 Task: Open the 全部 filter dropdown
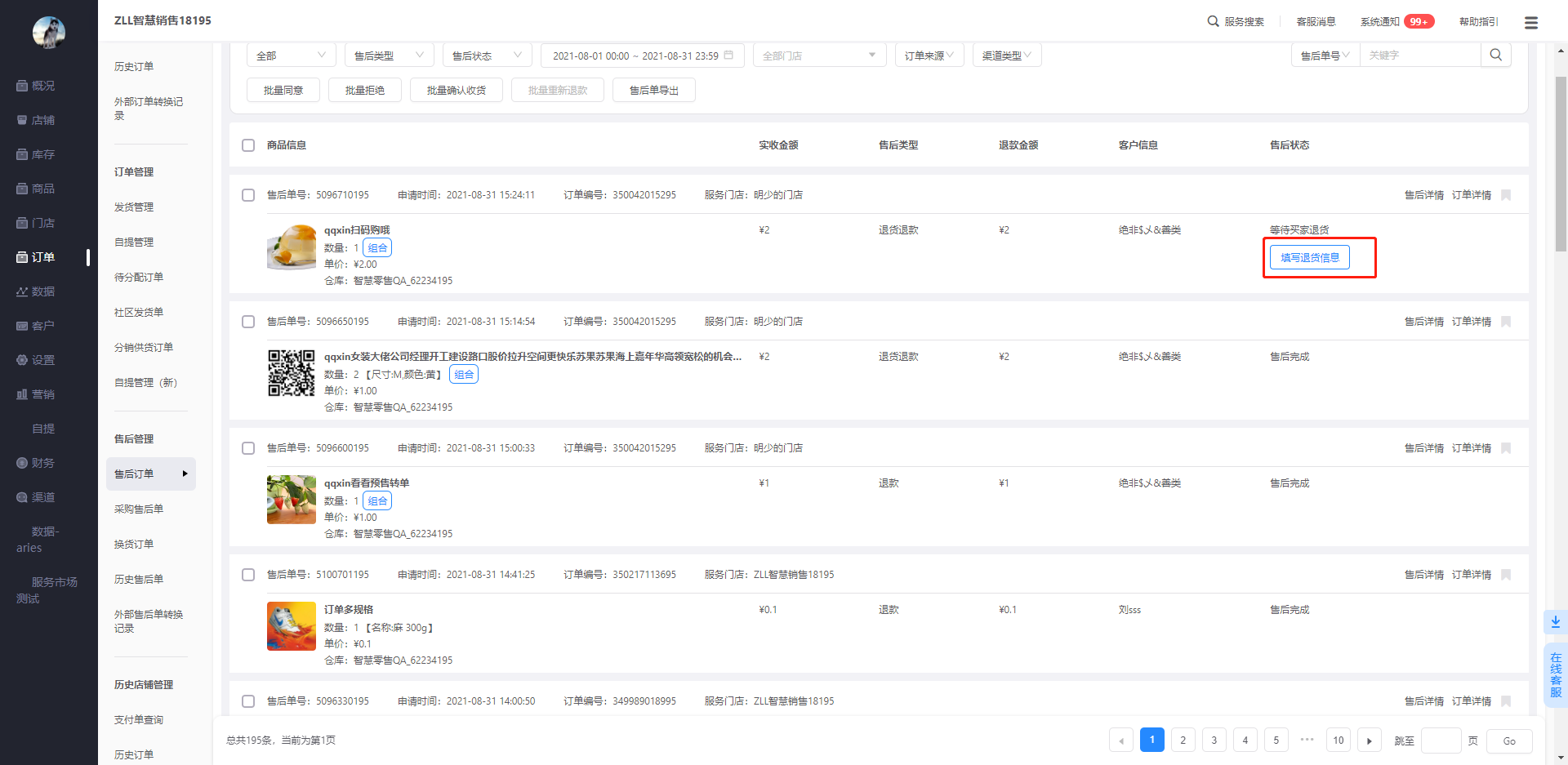292,56
